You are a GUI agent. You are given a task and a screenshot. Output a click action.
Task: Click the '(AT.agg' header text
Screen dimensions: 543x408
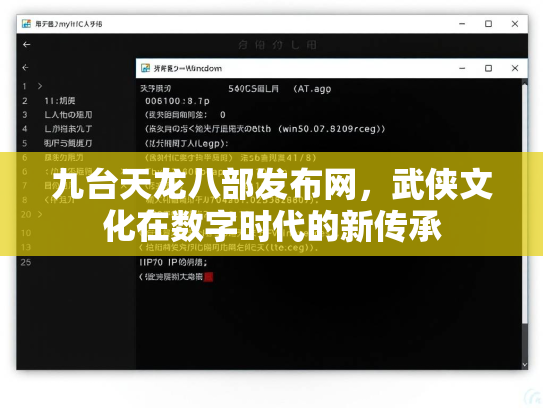click(312, 89)
